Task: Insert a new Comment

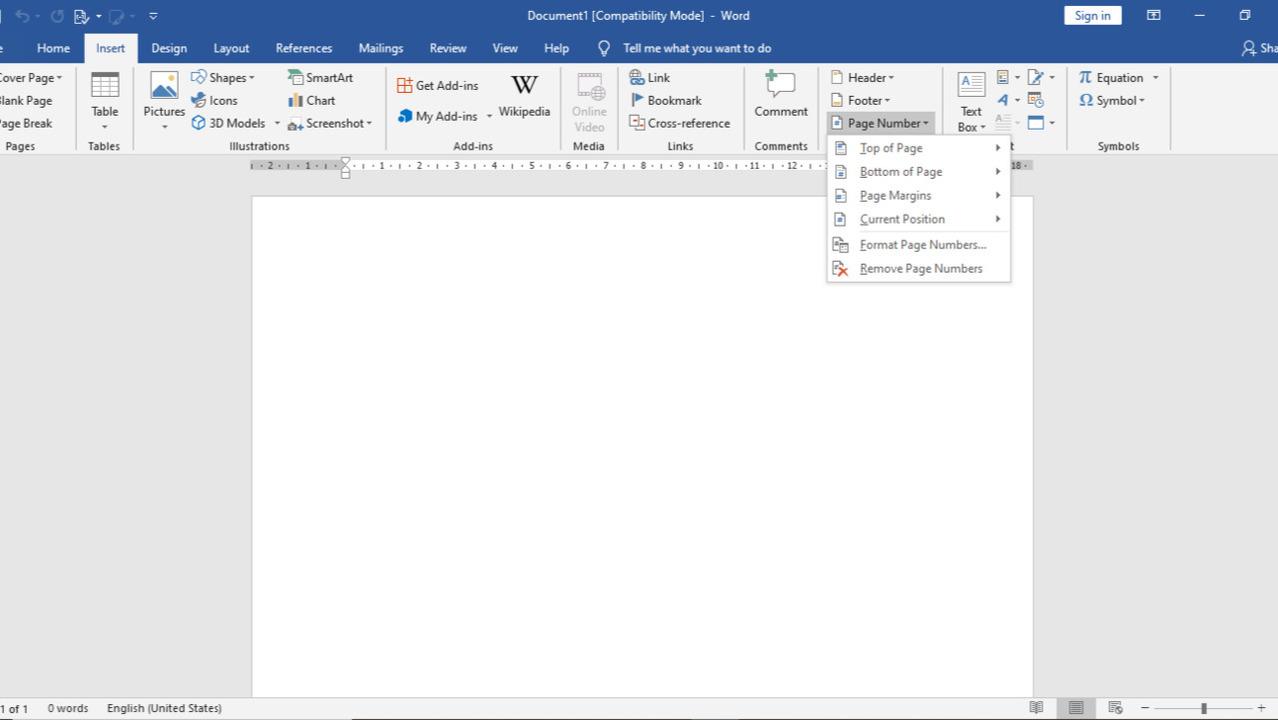Action: (x=780, y=96)
